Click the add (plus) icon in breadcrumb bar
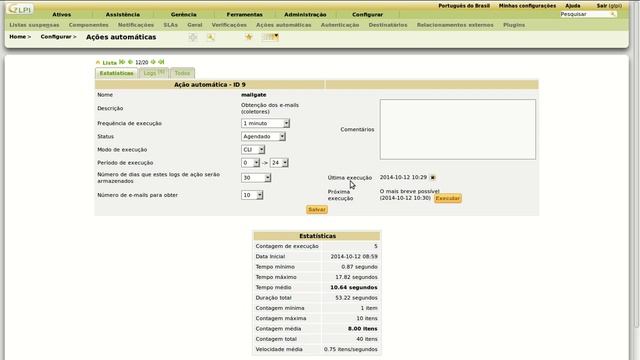 [193, 37]
